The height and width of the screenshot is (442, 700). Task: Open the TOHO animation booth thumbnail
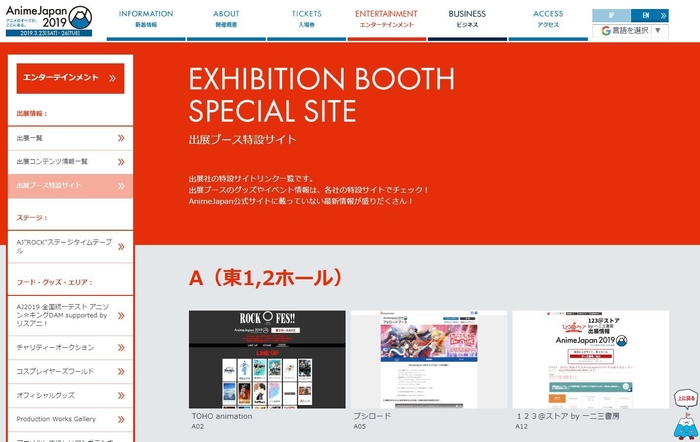(x=267, y=359)
